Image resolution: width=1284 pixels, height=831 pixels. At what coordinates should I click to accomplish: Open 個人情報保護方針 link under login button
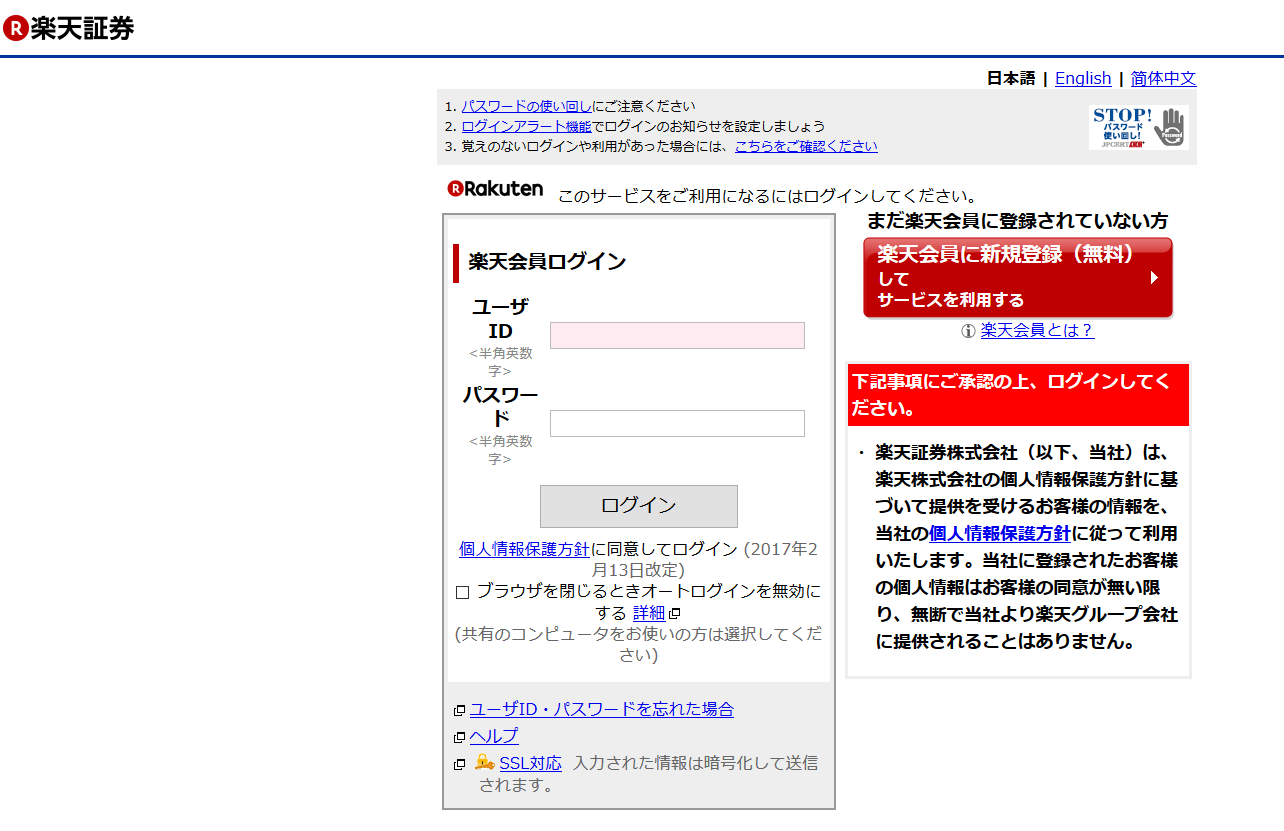(x=525, y=549)
